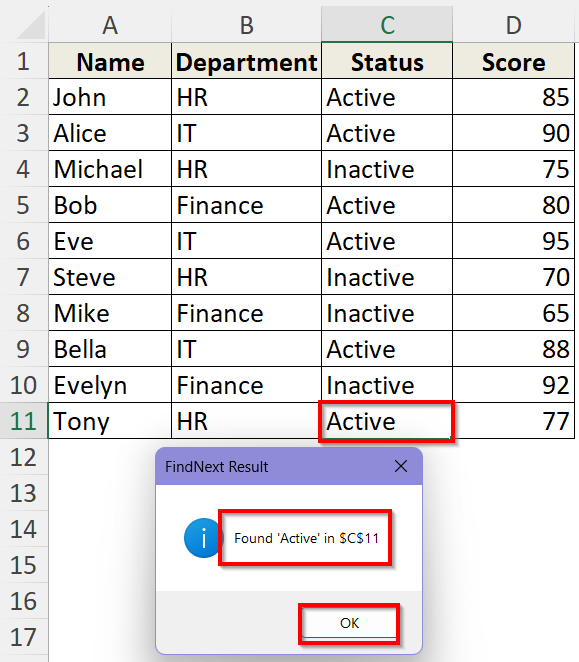Select cell containing Eve
This screenshot has height=662, width=579.
click(110, 241)
